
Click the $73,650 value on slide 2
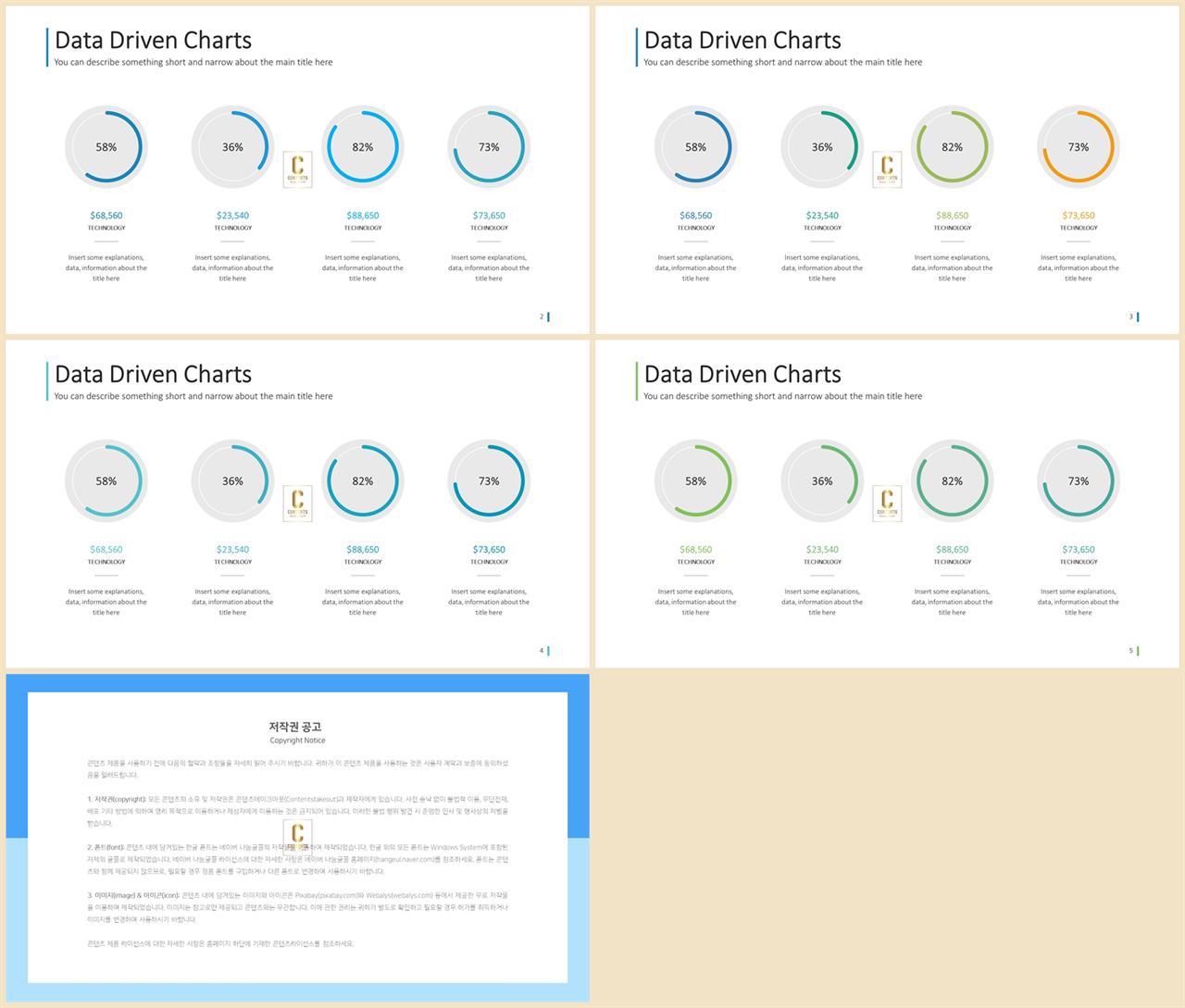click(x=489, y=216)
